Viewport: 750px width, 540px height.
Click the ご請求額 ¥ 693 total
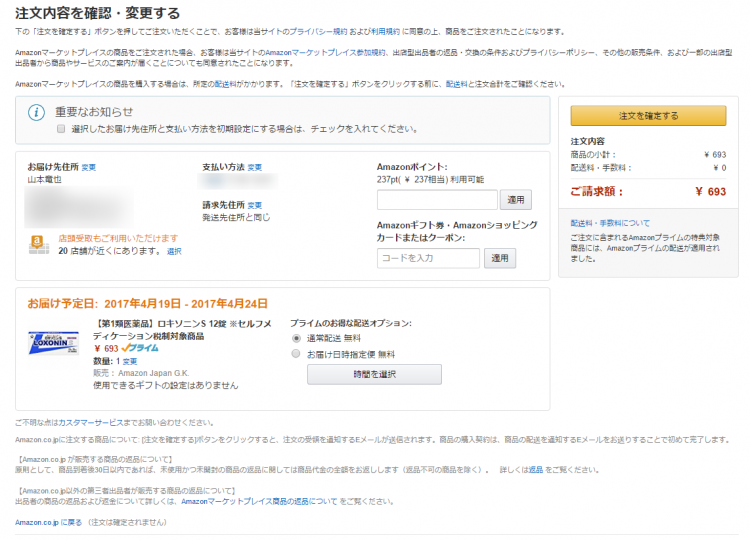648,192
